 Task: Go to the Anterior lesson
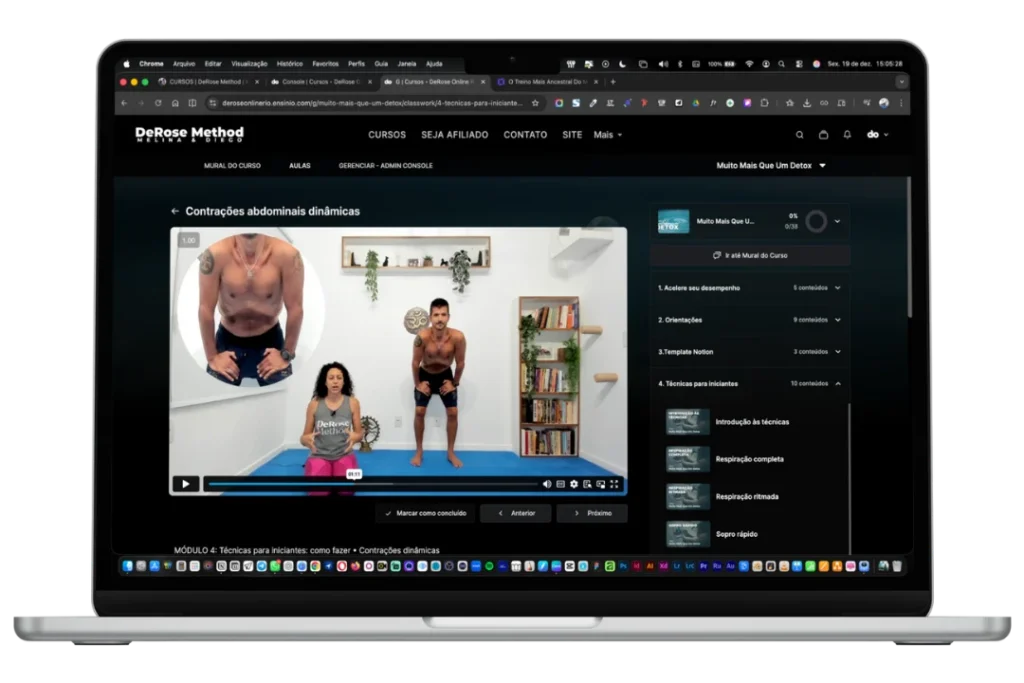(516, 513)
